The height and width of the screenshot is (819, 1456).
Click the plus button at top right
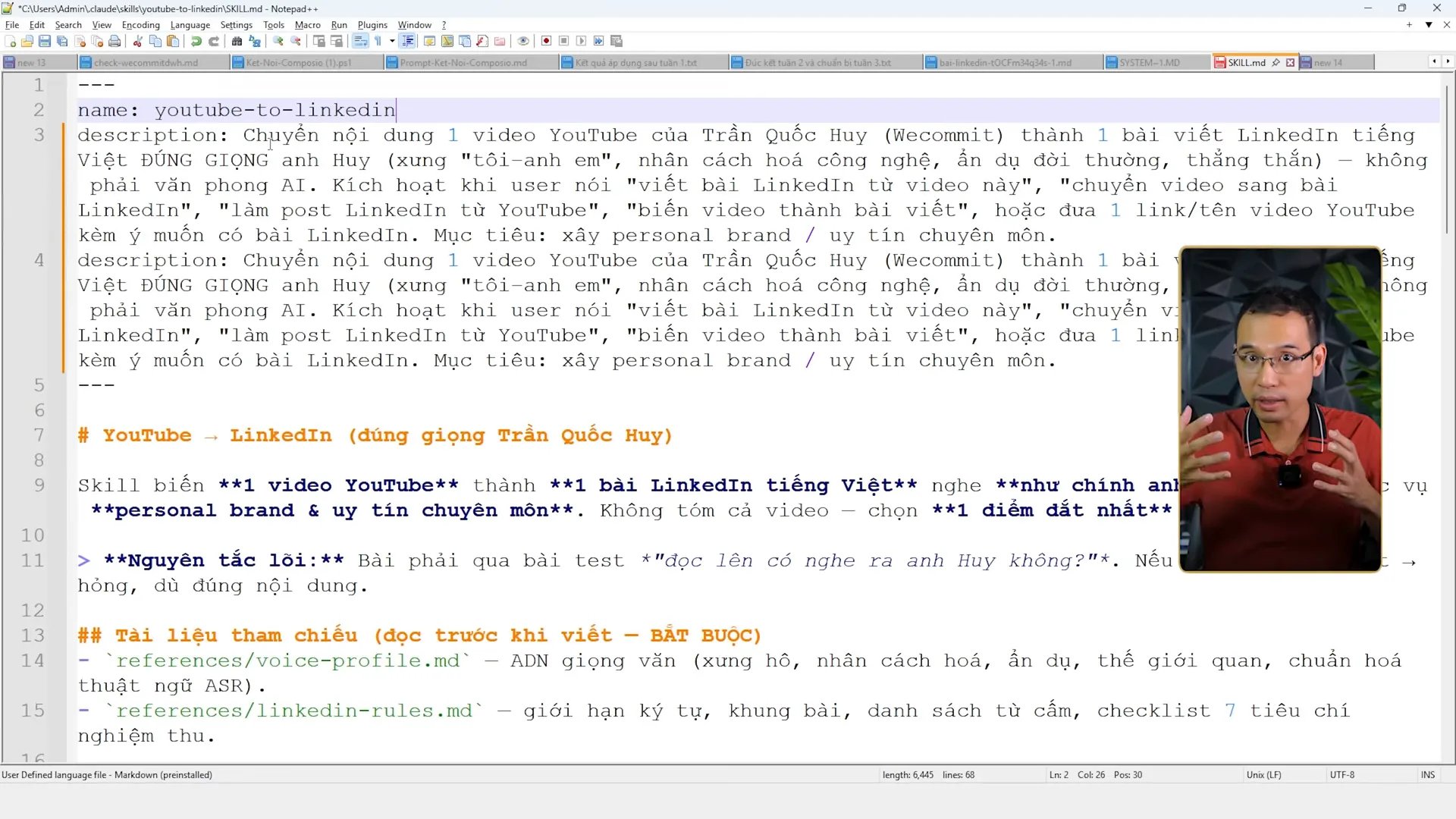click(x=1409, y=25)
